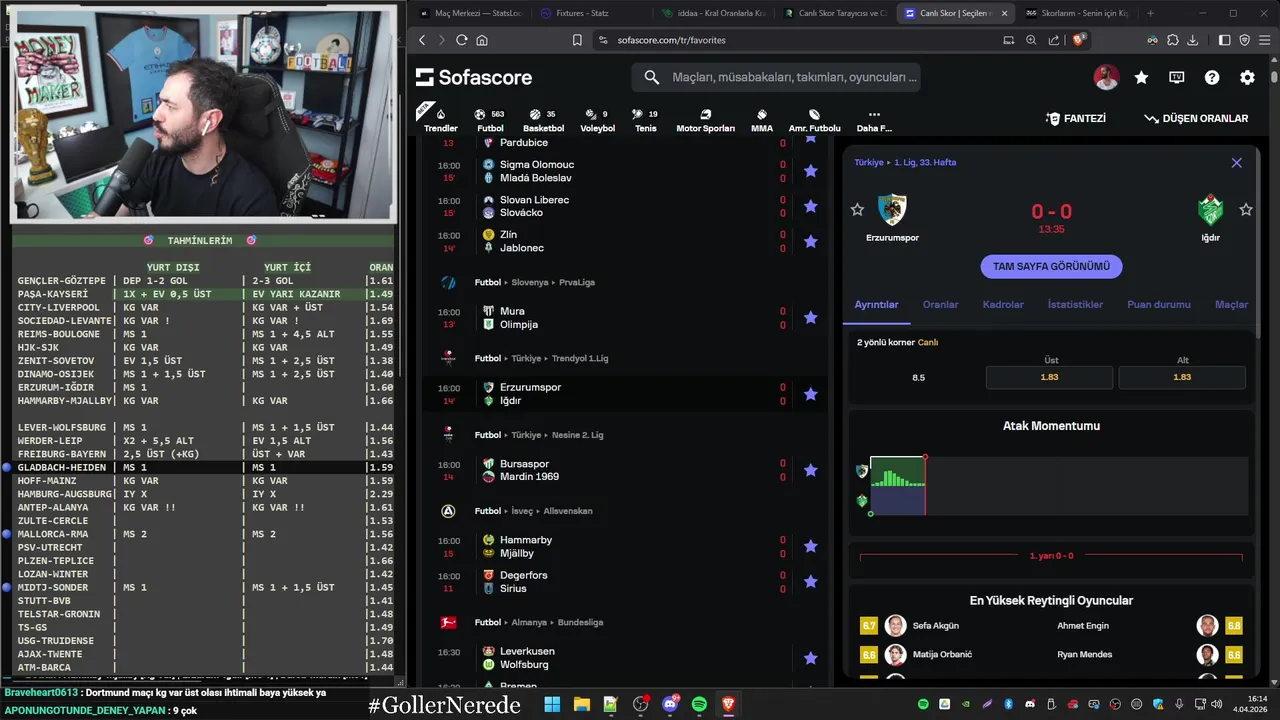
Task: Open the browser downloads icon
Action: (x=1192, y=40)
